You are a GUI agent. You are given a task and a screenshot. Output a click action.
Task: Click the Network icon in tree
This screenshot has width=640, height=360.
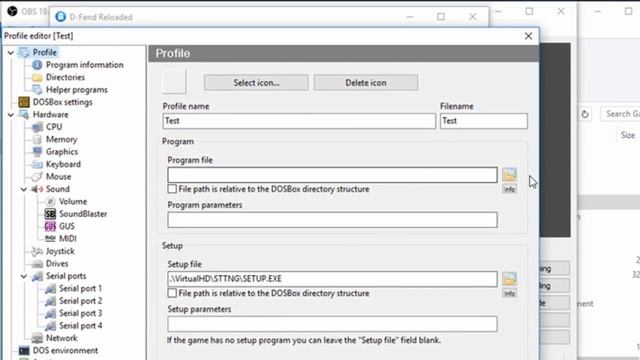(37, 338)
